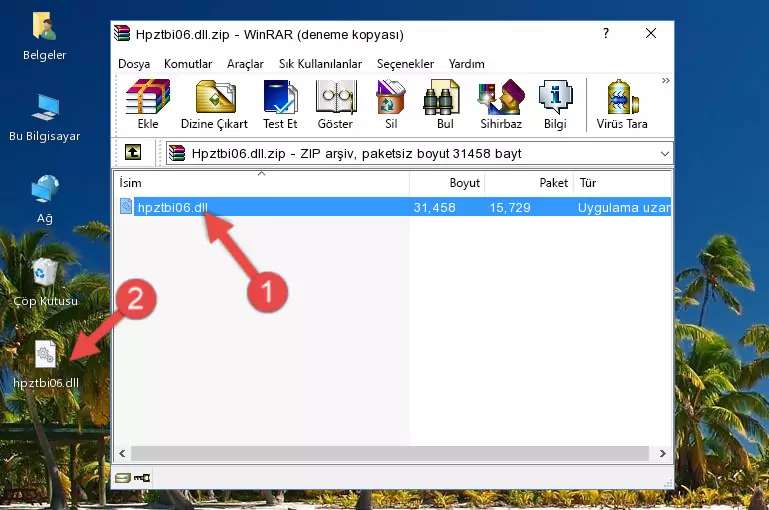This screenshot has height=510, width=769.
Task: Close the WinRAR window
Action: pos(651,33)
